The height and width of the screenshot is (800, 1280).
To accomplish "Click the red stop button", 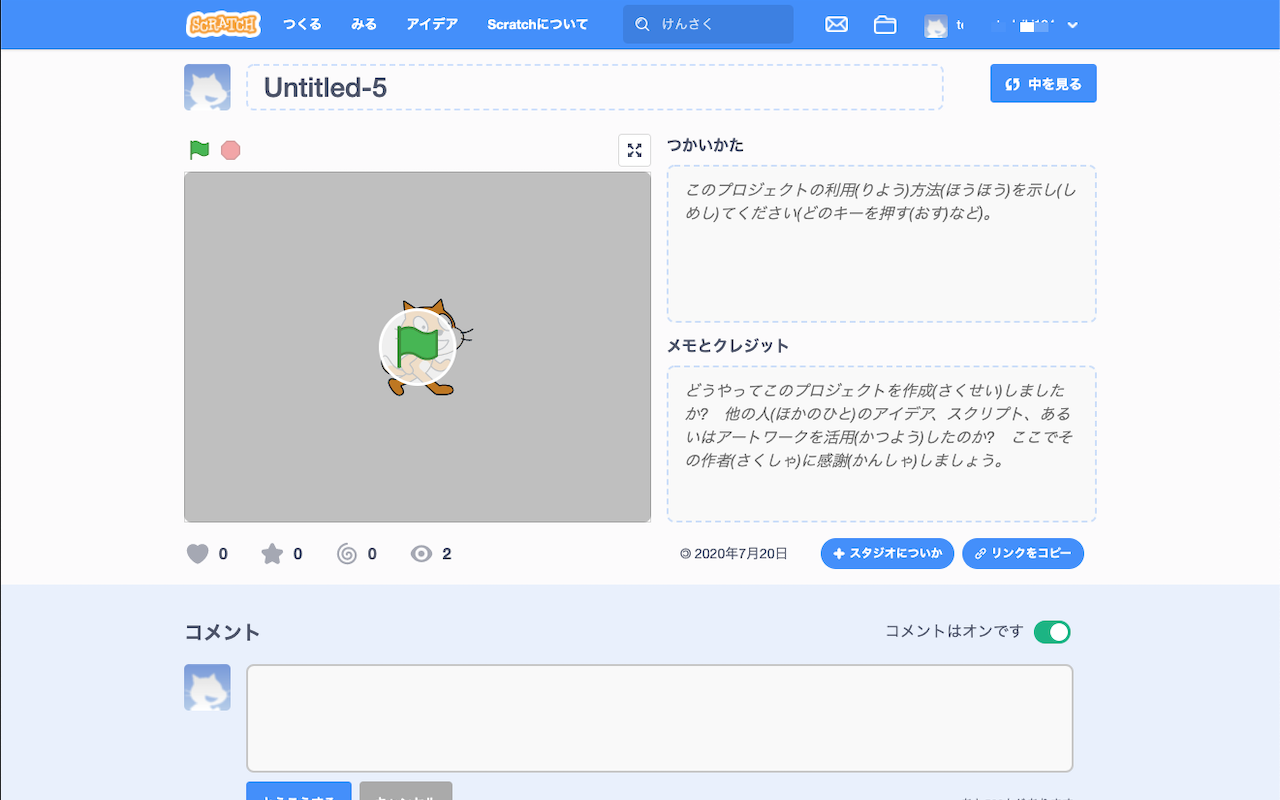I will coord(231,150).
